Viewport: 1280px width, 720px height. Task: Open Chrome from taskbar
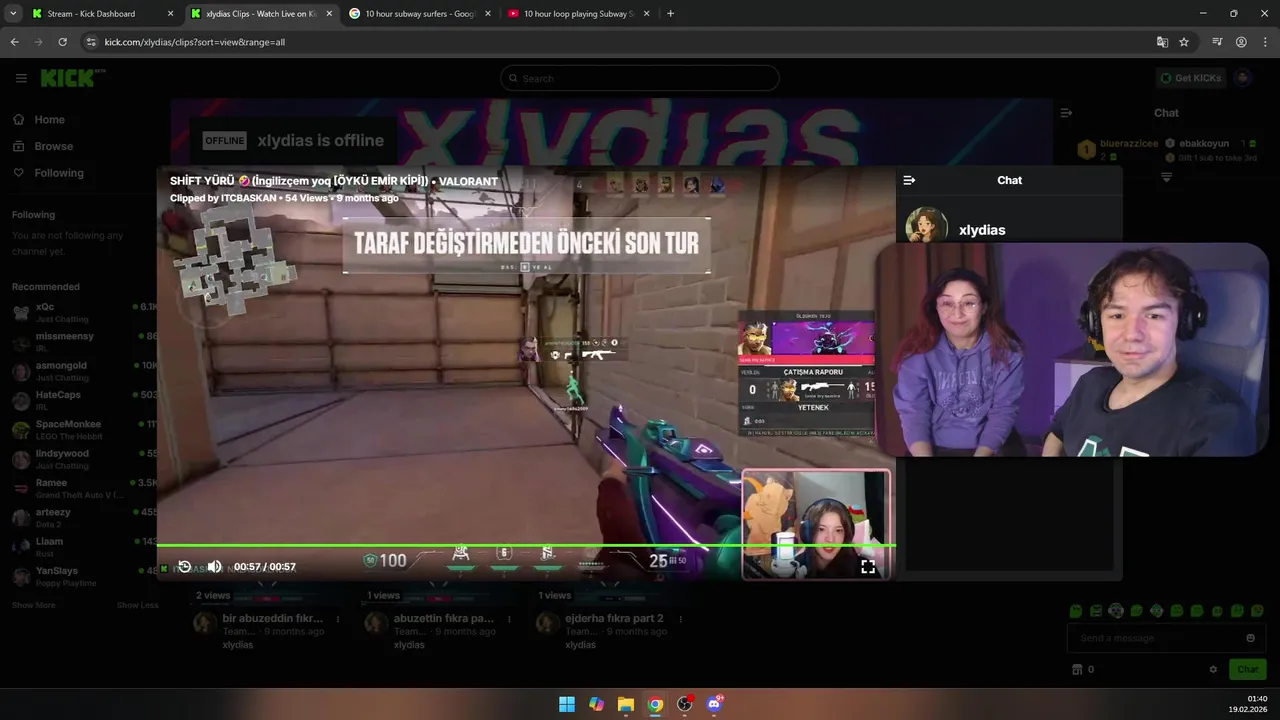(x=655, y=704)
